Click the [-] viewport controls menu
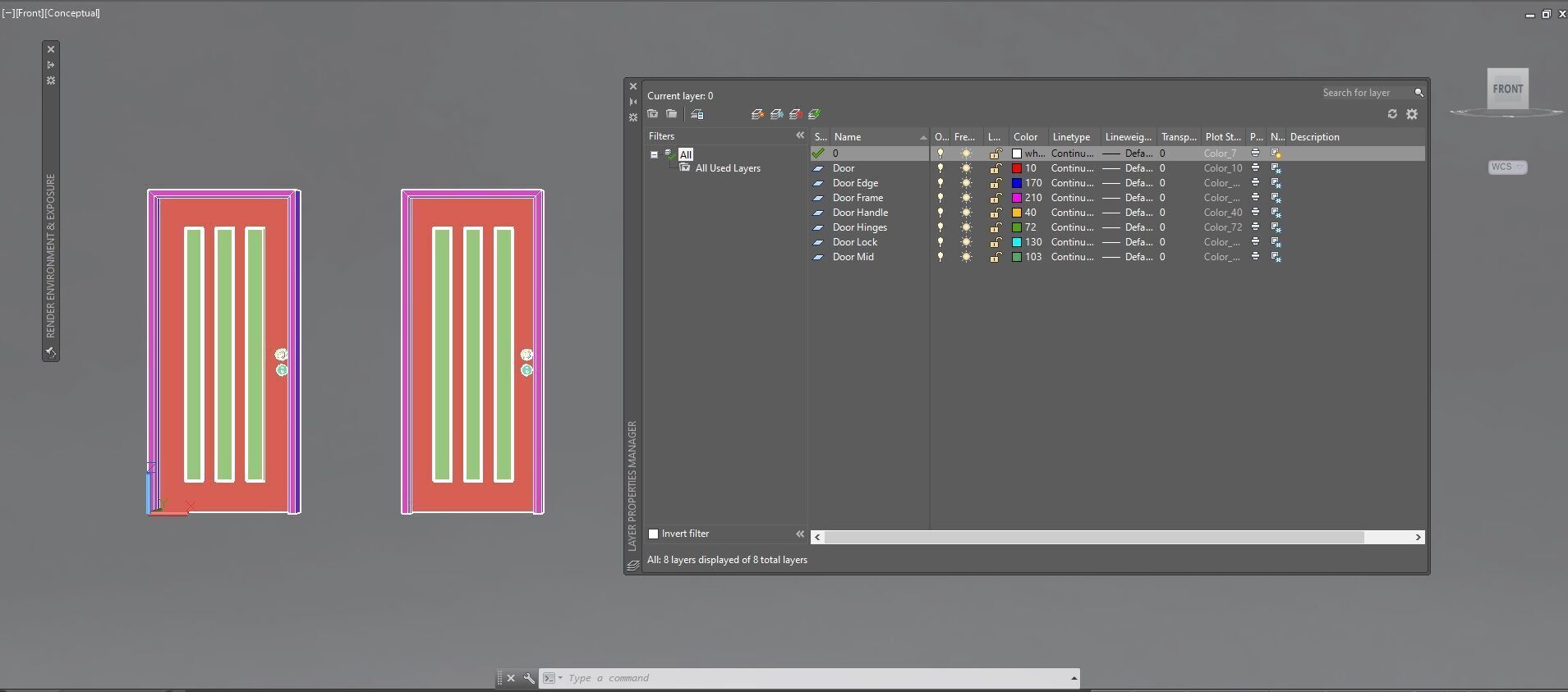The image size is (1568, 692). (8, 13)
